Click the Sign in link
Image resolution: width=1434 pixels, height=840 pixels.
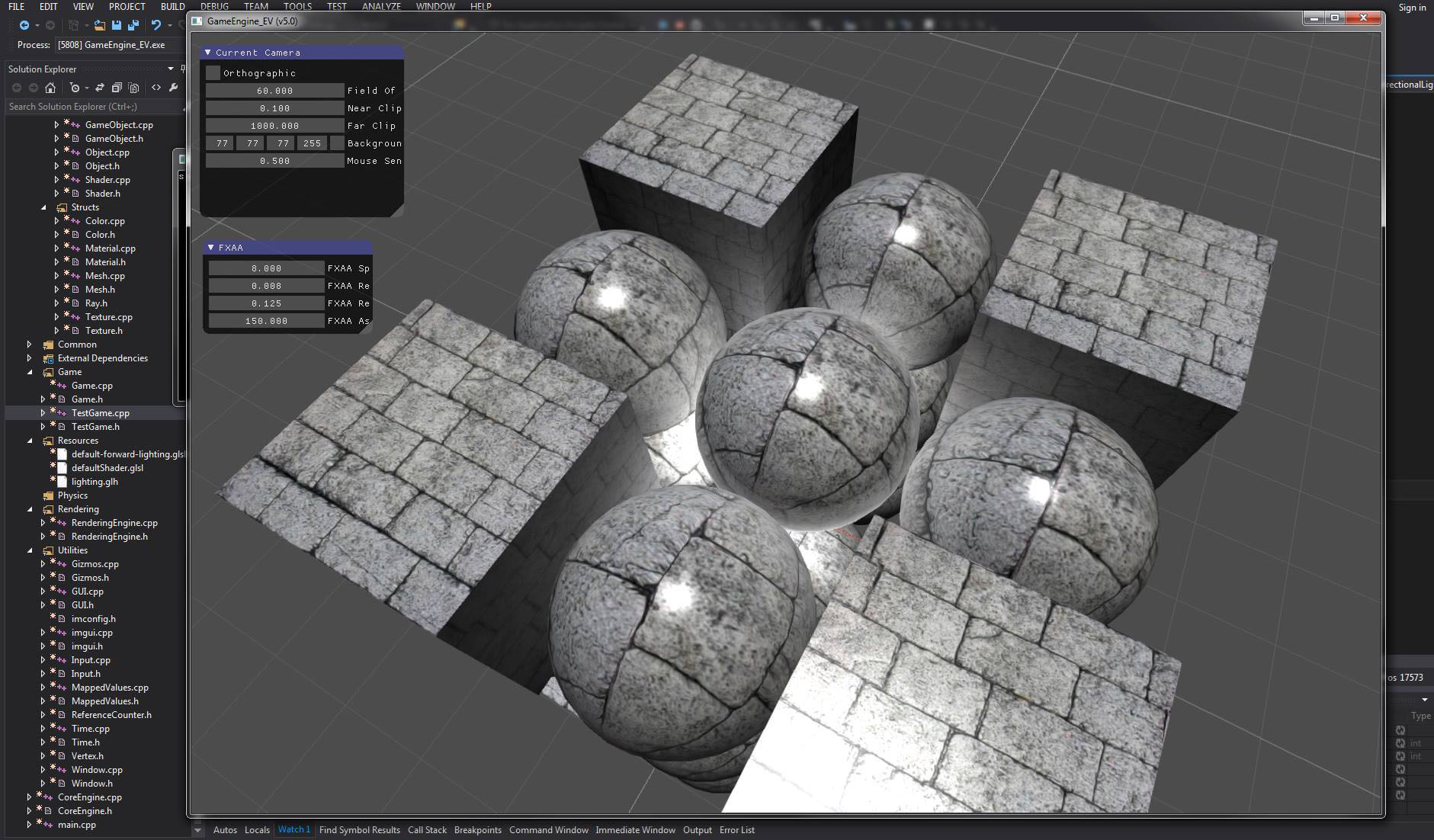pyautogui.click(x=1412, y=8)
